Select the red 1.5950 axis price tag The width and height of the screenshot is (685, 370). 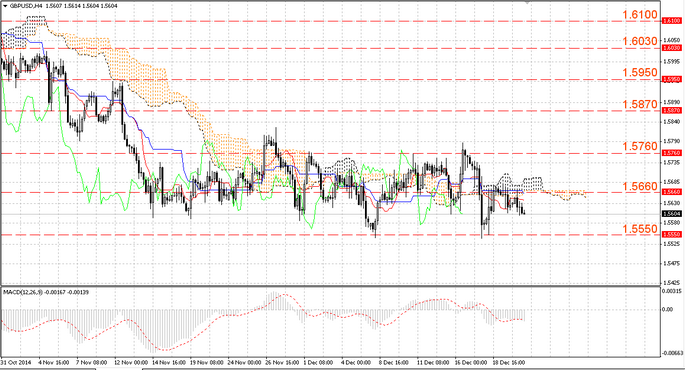pyautogui.click(x=672, y=79)
